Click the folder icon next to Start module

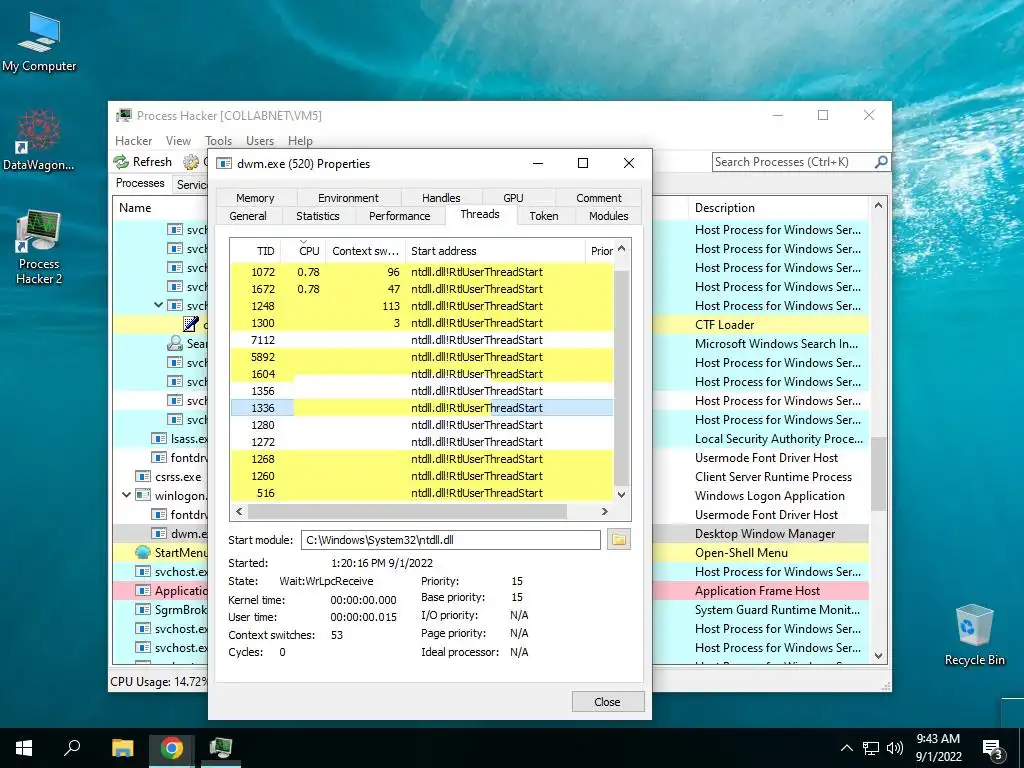pos(618,539)
